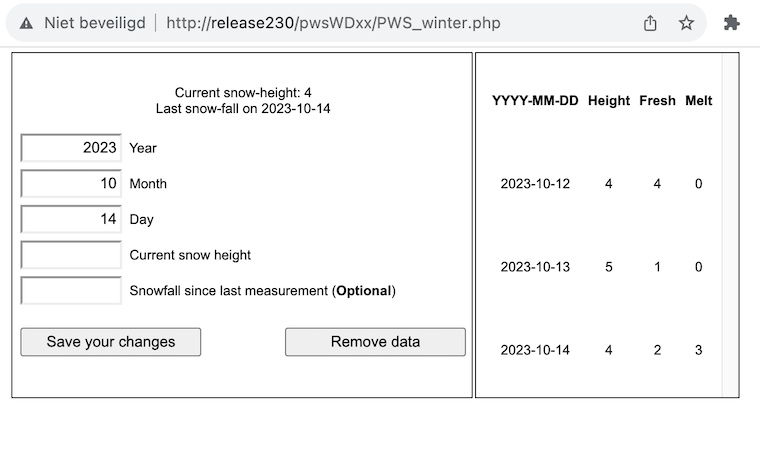Click the Save your changes button
760x456 pixels.
[x=111, y=342]
